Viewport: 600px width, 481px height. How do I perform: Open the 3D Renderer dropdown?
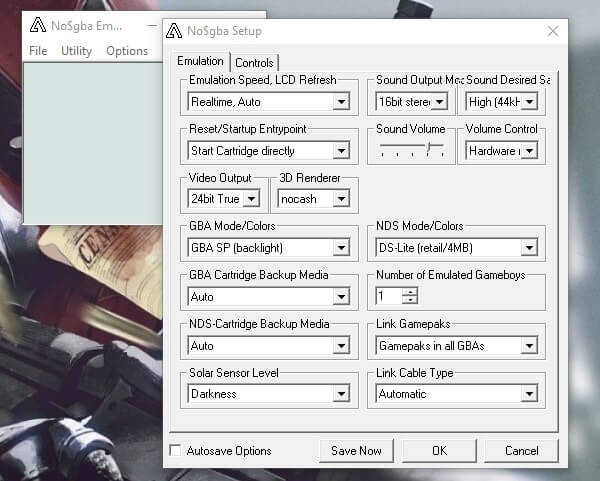[314, 199]
